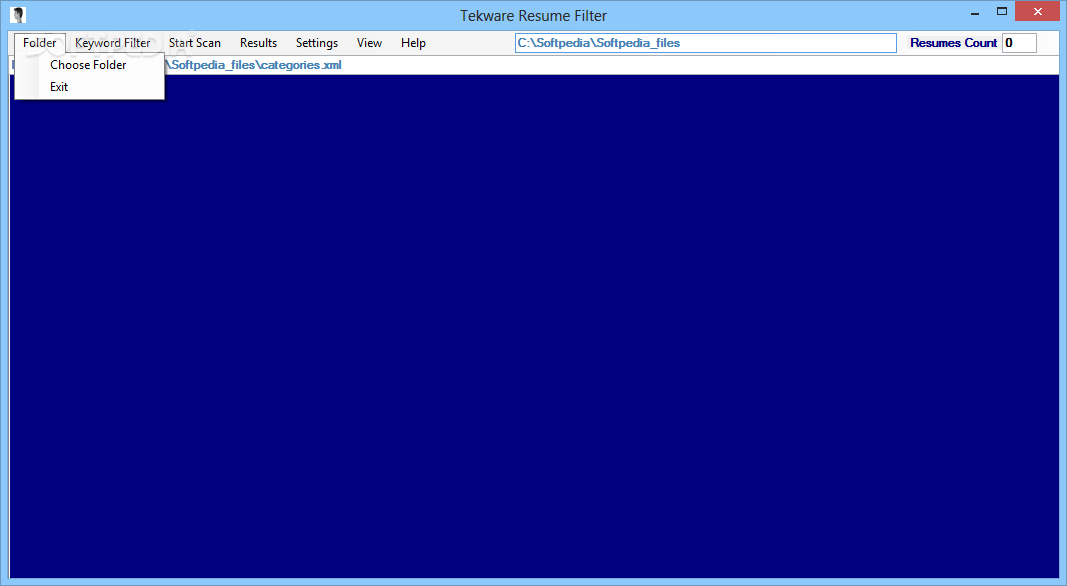Viewport: 1067px width, 586px height.
Task: Open the Folder menu
Action: tap(39, 43)
